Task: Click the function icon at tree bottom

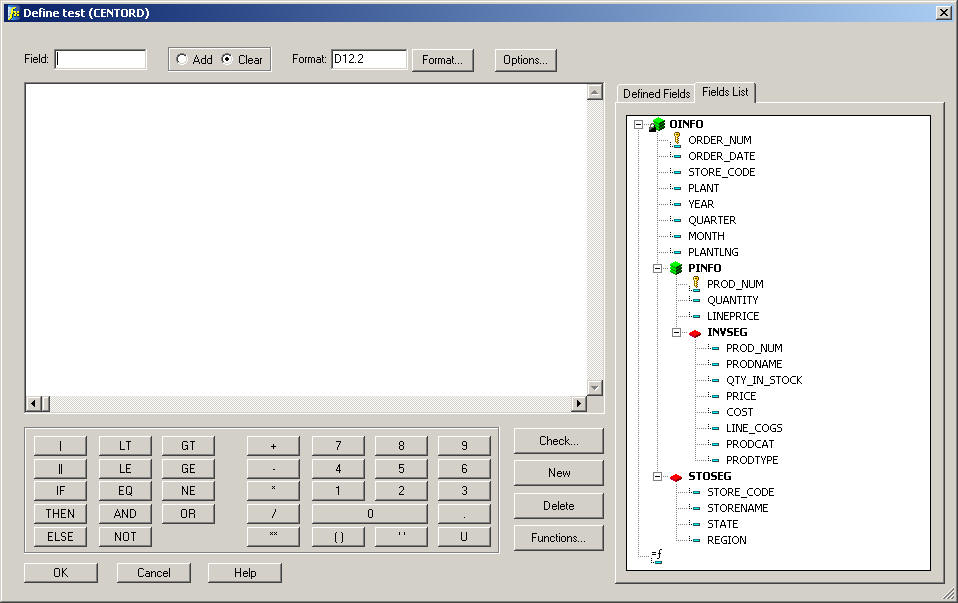Action: [657, 556]
